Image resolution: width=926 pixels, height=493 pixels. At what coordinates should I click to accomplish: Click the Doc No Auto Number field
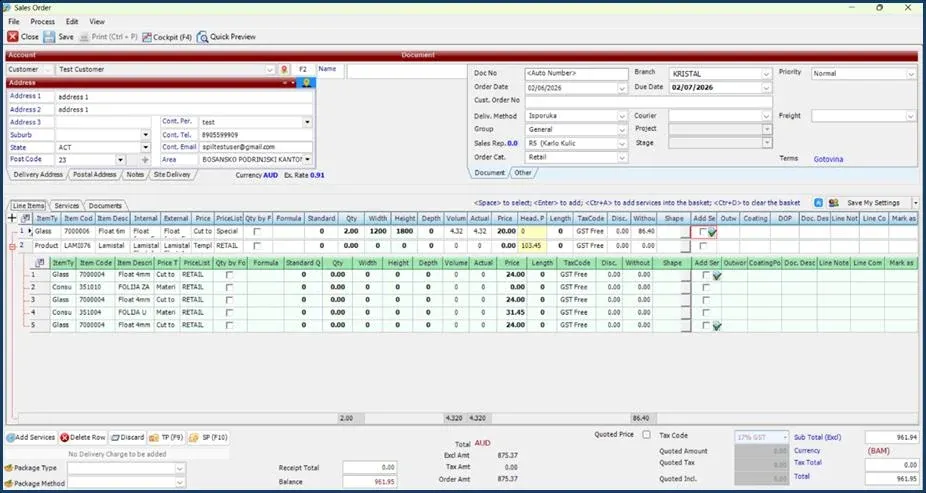tap(576, 74)
